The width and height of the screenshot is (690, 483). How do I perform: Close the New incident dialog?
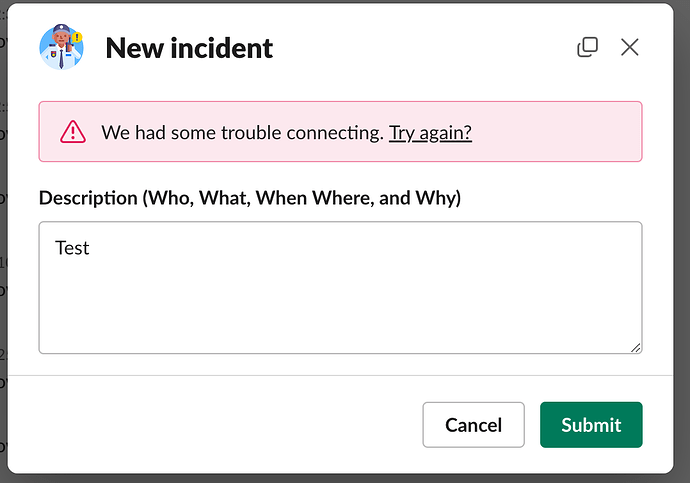(629, 47)
